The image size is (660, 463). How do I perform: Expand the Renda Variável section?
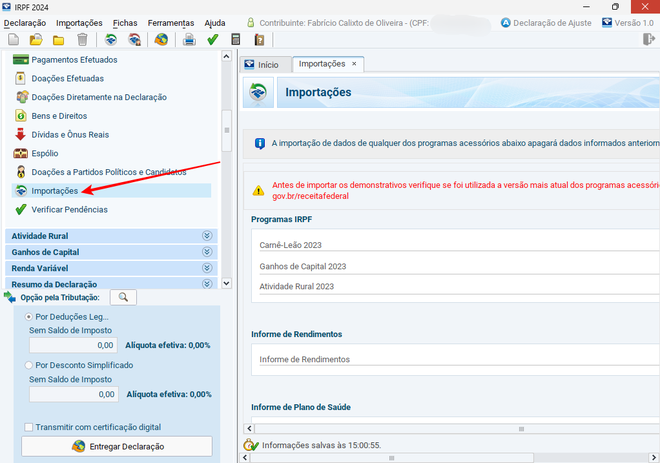tap(207, 268)
